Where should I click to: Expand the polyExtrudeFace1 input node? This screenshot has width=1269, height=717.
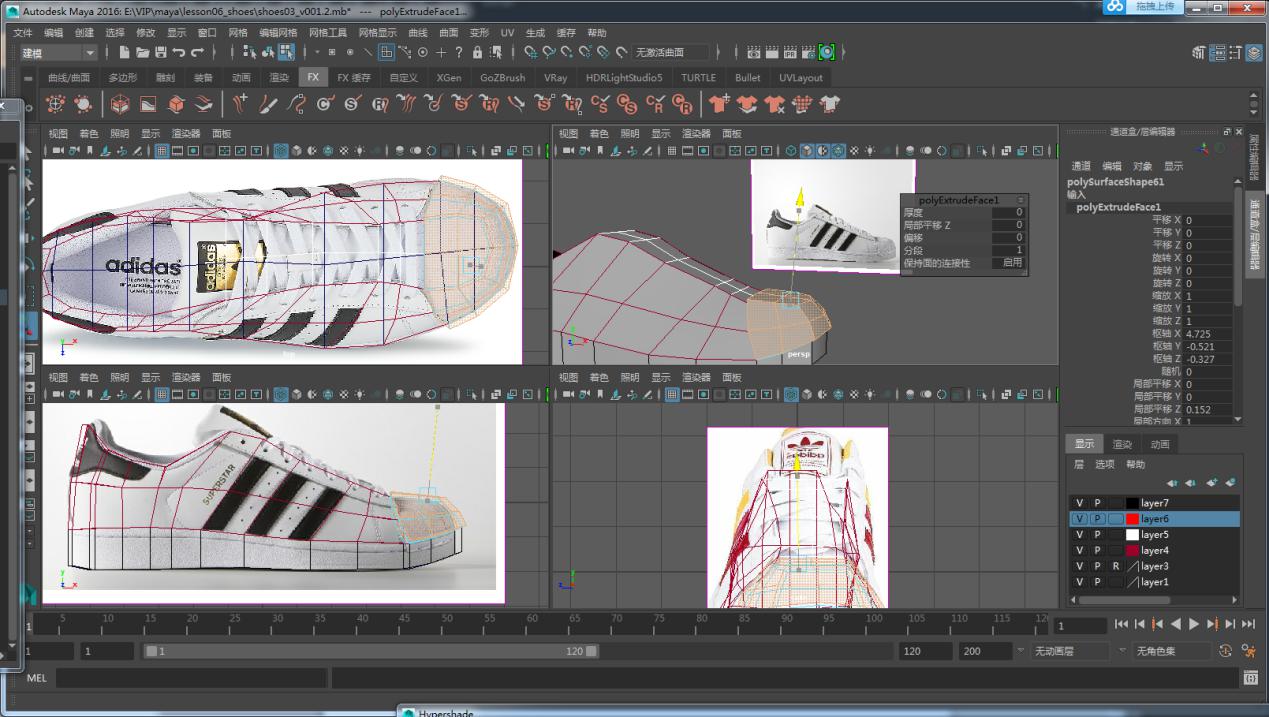(1118, 207)
